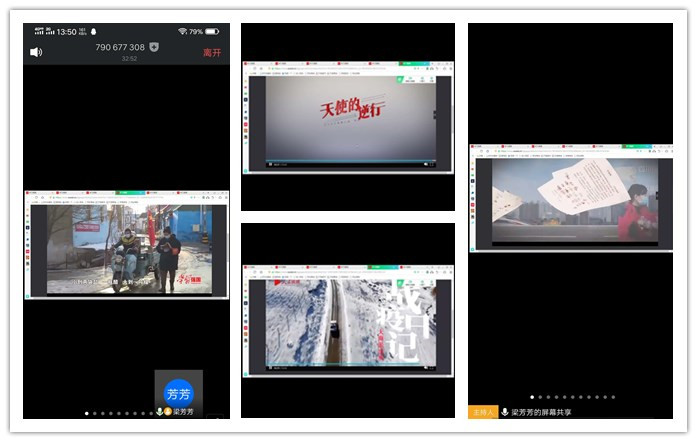Tap the QQ notification icon in status bar

pyautogui.click(x=93, y=31)
